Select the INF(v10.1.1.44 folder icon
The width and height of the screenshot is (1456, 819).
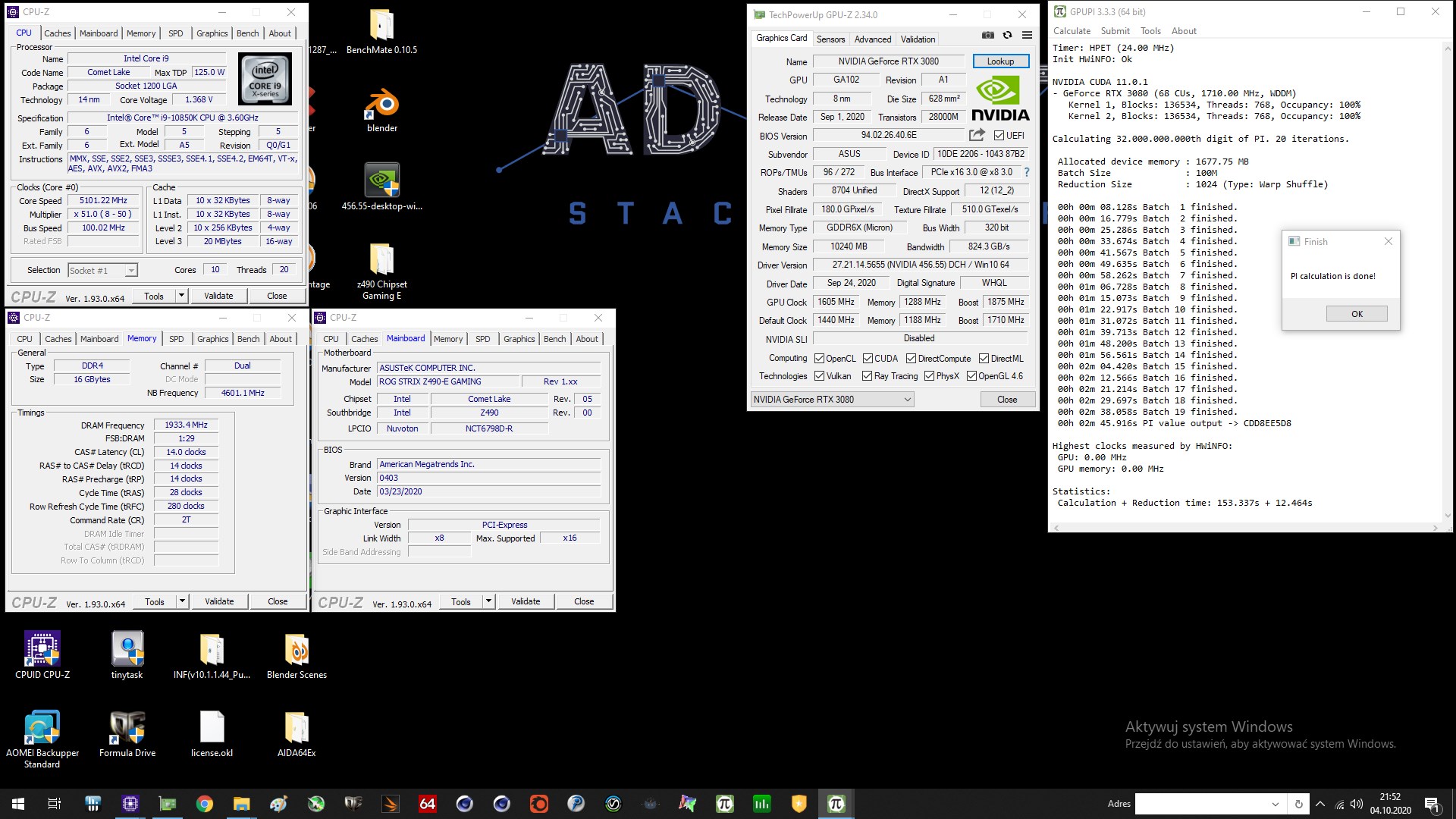click(x=212, y=655)
